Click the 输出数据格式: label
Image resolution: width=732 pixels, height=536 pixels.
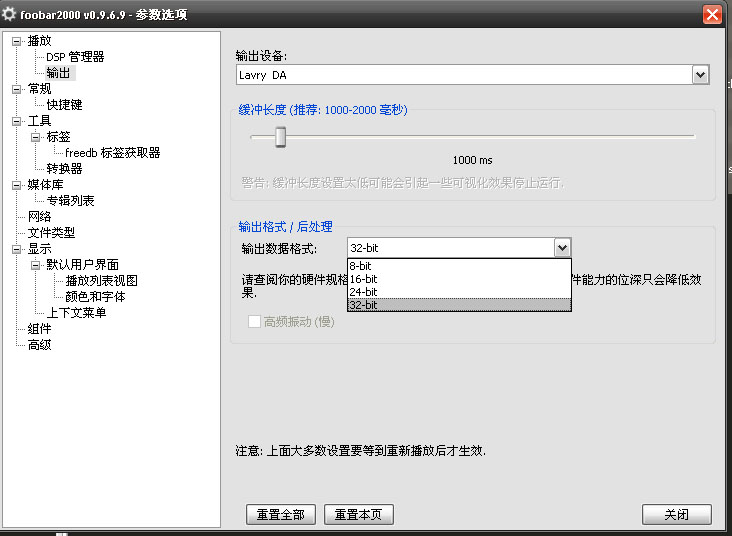[279, 248]
